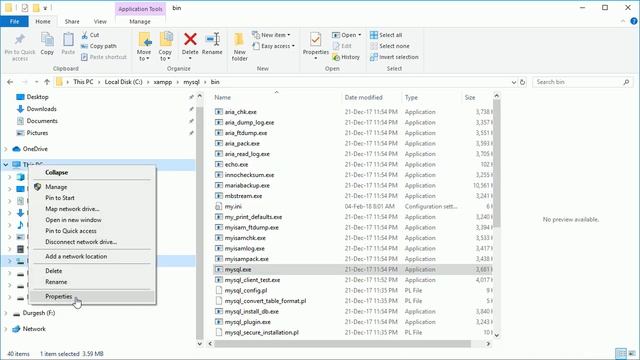Open Easy access dropdown
640x360 pixels.
(273, 46)
